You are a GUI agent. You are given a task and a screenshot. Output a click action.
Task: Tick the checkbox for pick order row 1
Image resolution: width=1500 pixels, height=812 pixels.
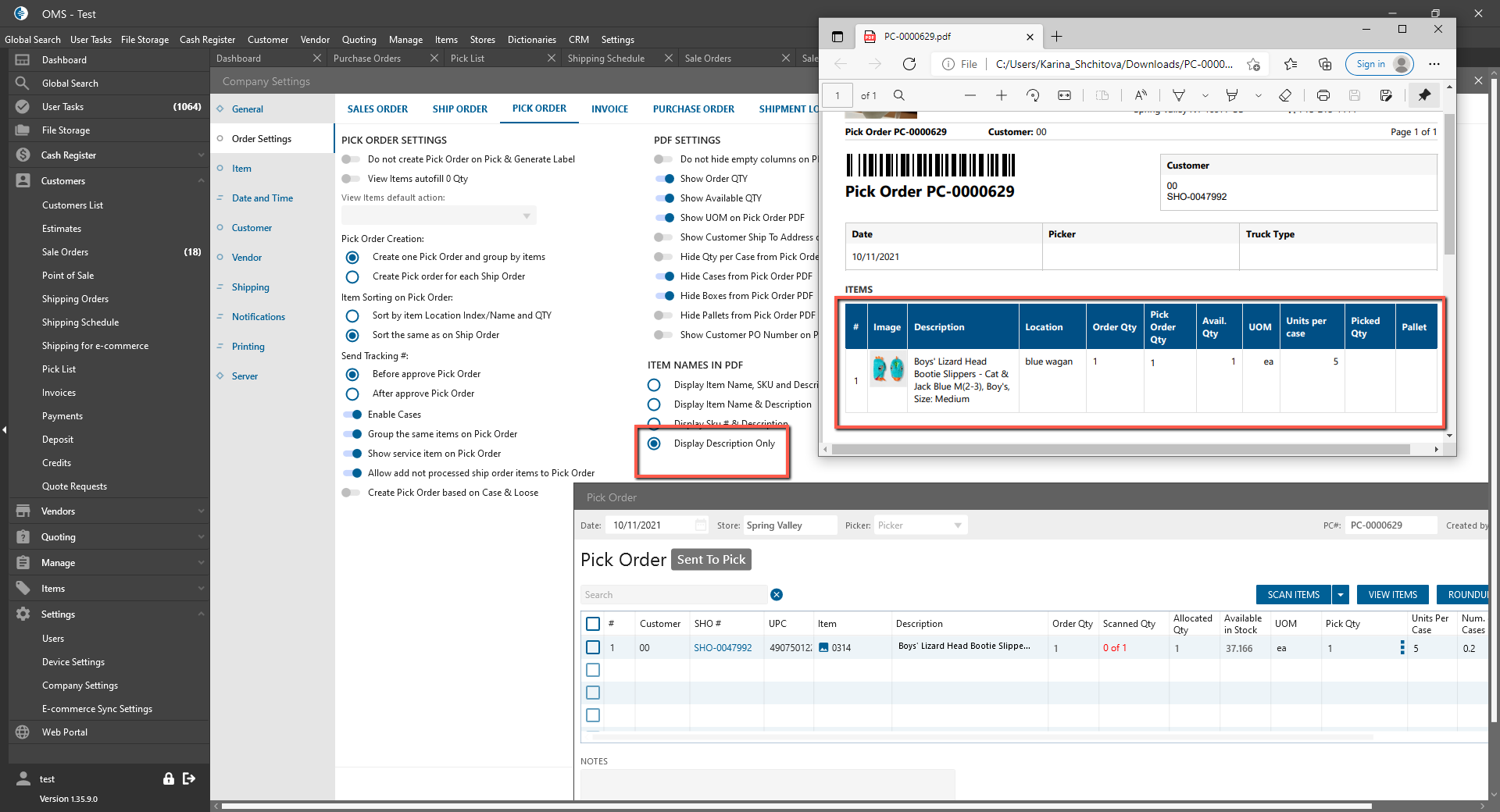click(593, 647)
